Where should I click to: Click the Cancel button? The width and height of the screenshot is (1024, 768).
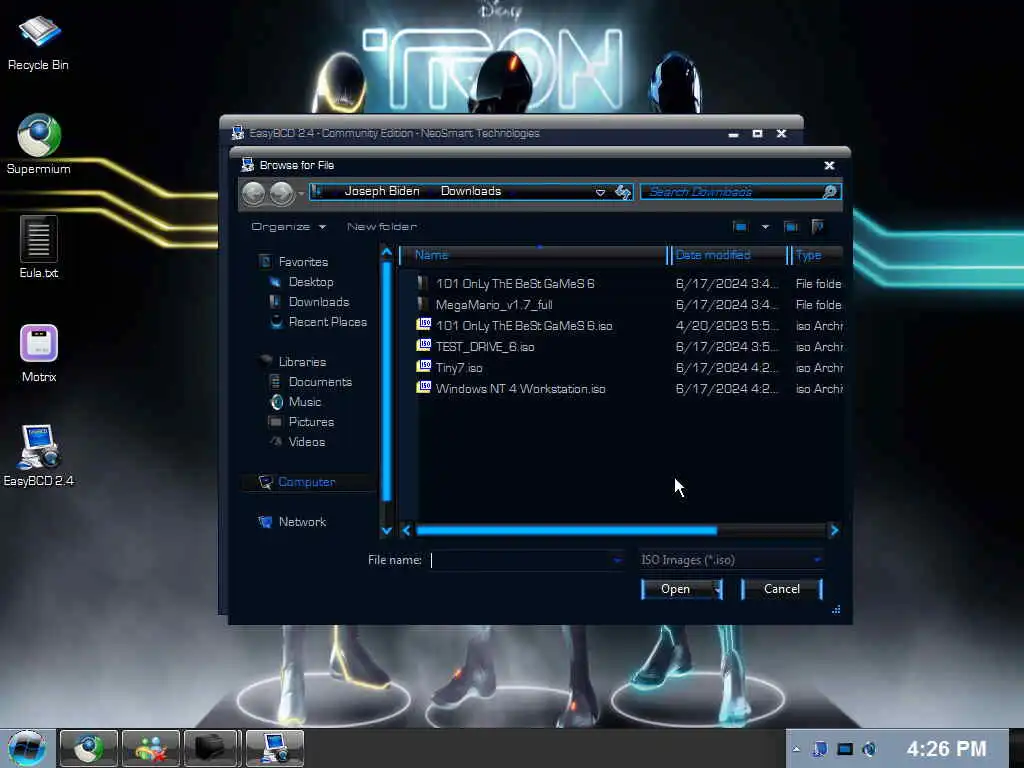coord(782,589)
